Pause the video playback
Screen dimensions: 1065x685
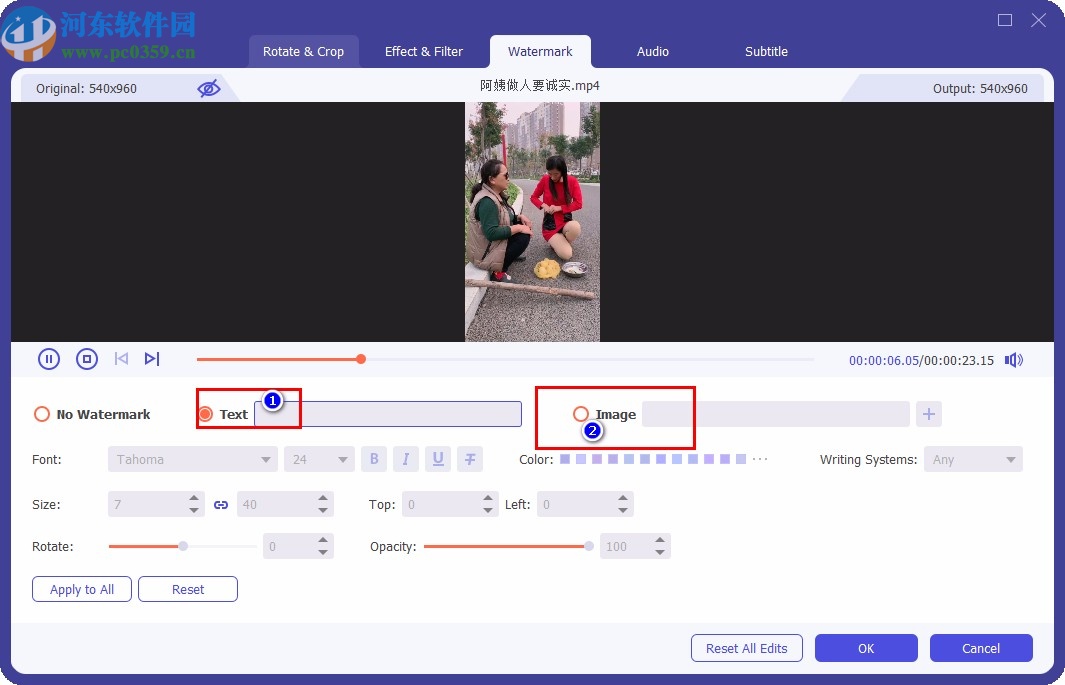click(x=49, y=358)
